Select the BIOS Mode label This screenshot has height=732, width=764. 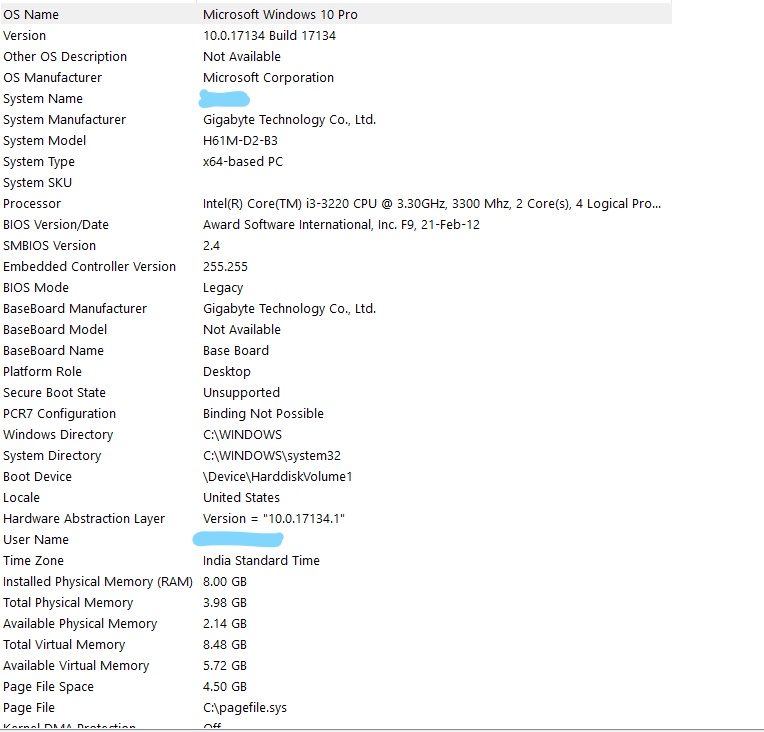(x=36, y=287)
